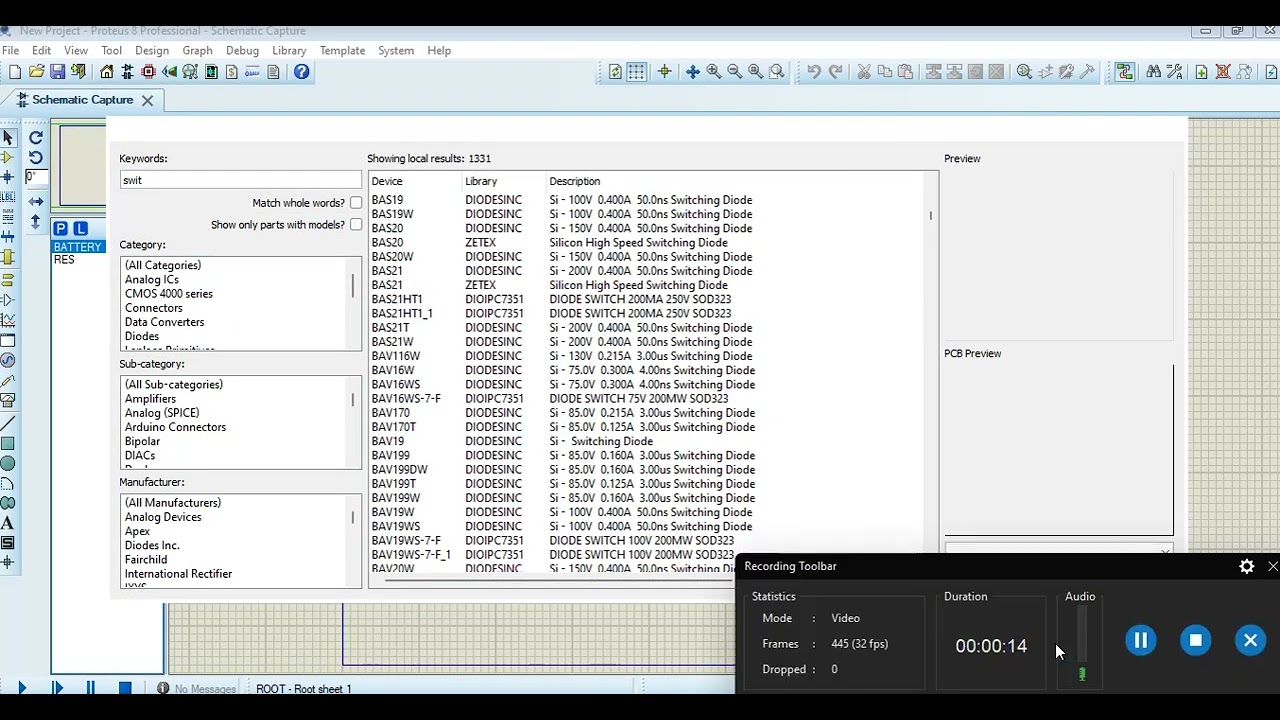The height and width of the screenshot is (720, 1280).
Task: Click the Category list scrollbar
Action: [x=353, y=286]
